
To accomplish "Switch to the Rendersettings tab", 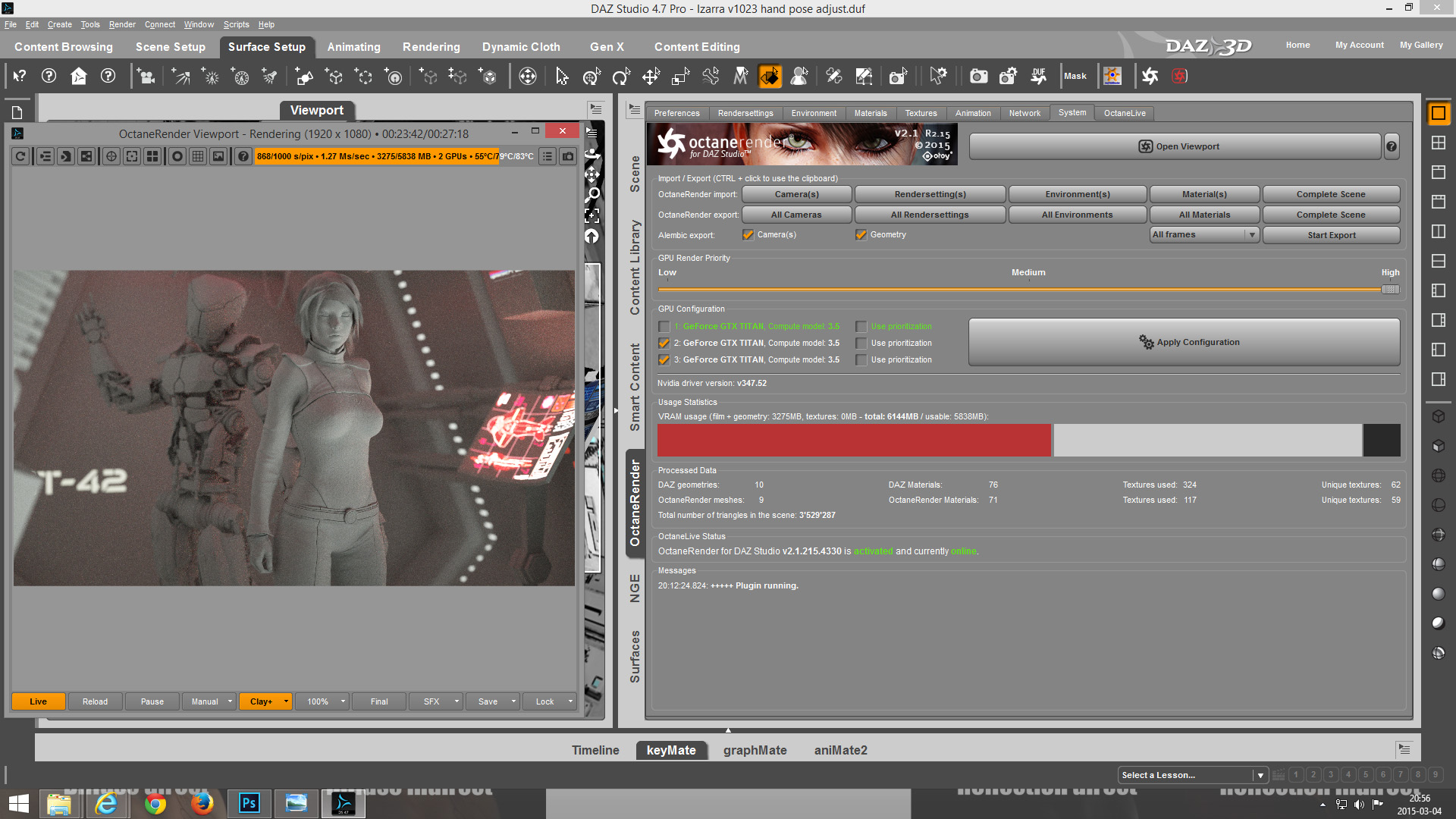I will pyautogui.click(x=745, y=113).
